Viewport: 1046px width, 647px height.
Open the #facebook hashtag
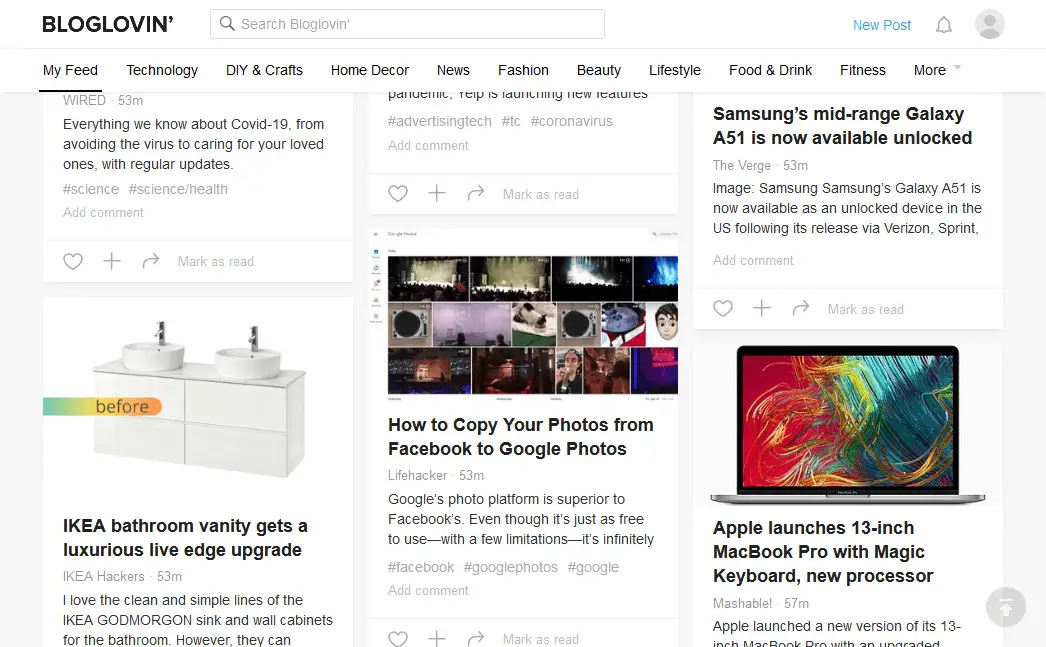click(421, 567)
